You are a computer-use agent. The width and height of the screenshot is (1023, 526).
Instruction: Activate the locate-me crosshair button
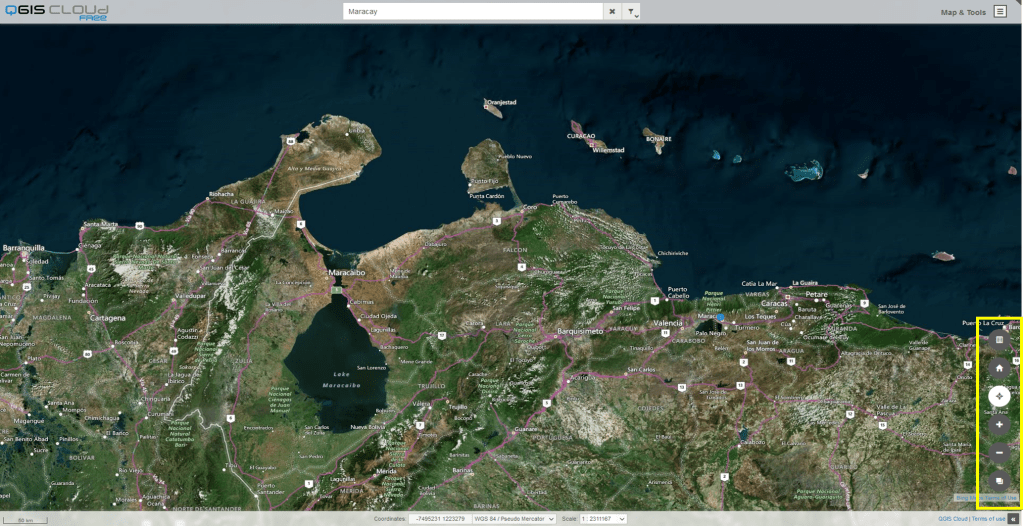point(999,396)
